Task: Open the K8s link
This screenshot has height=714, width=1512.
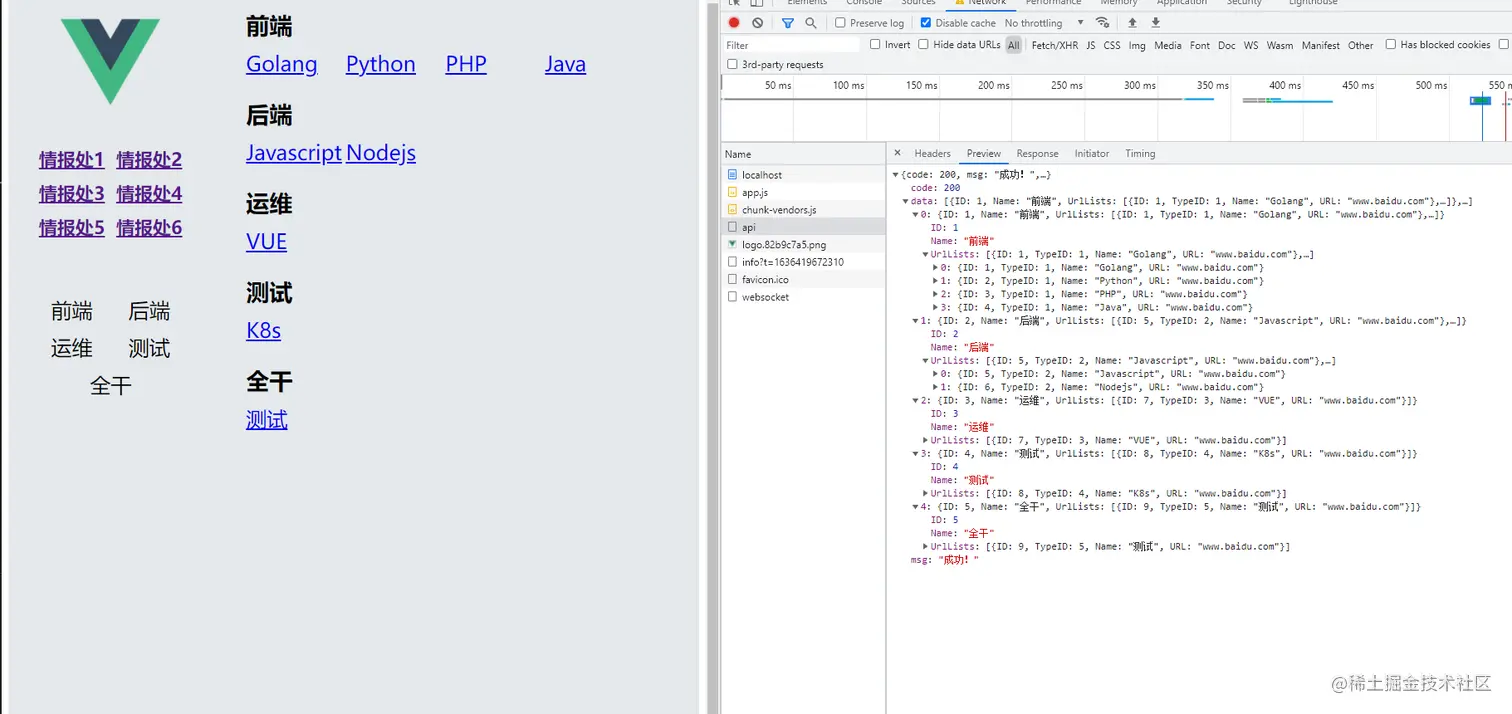Action: [x=263, y=330]
